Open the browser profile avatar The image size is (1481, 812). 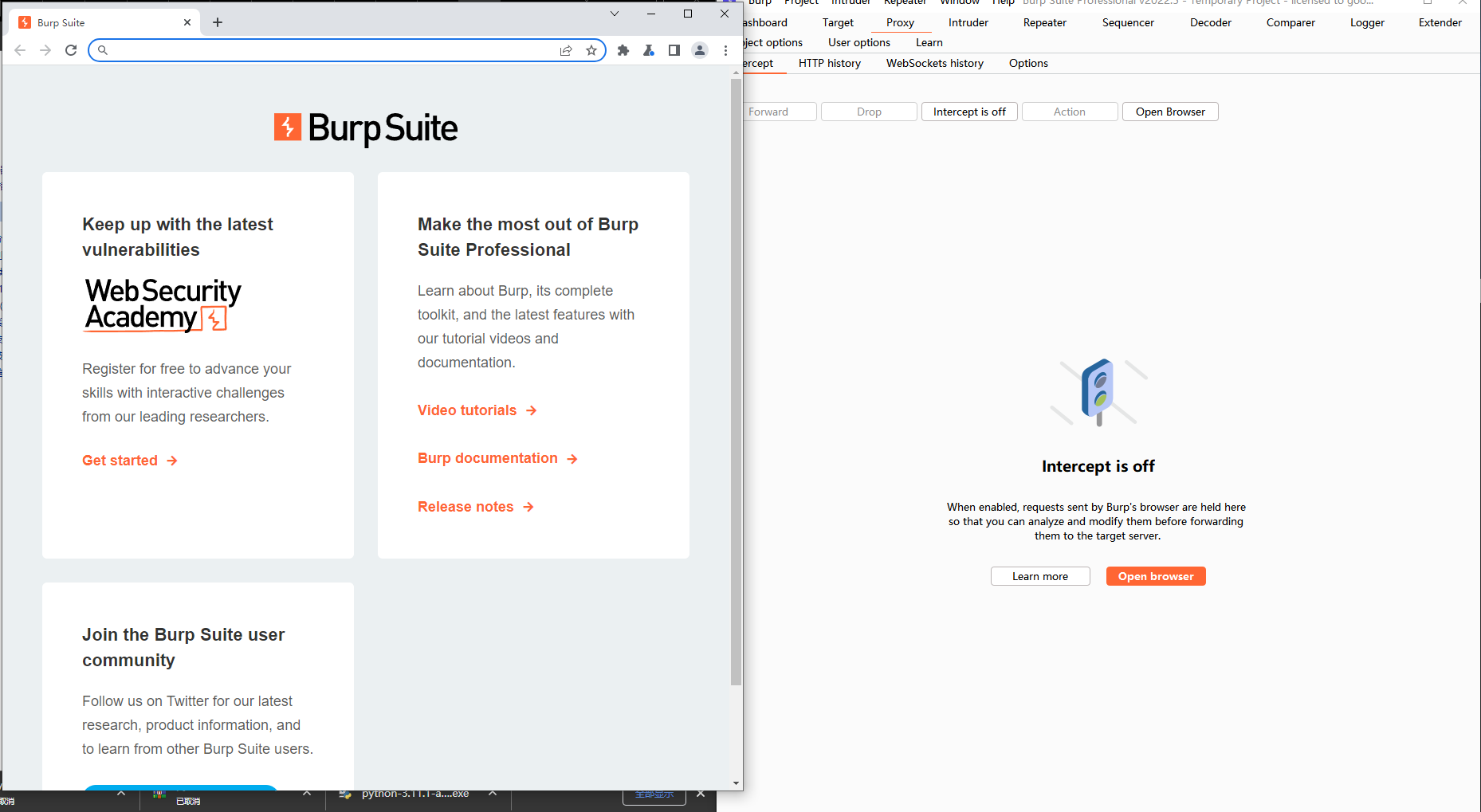click(x=700, y=50)
